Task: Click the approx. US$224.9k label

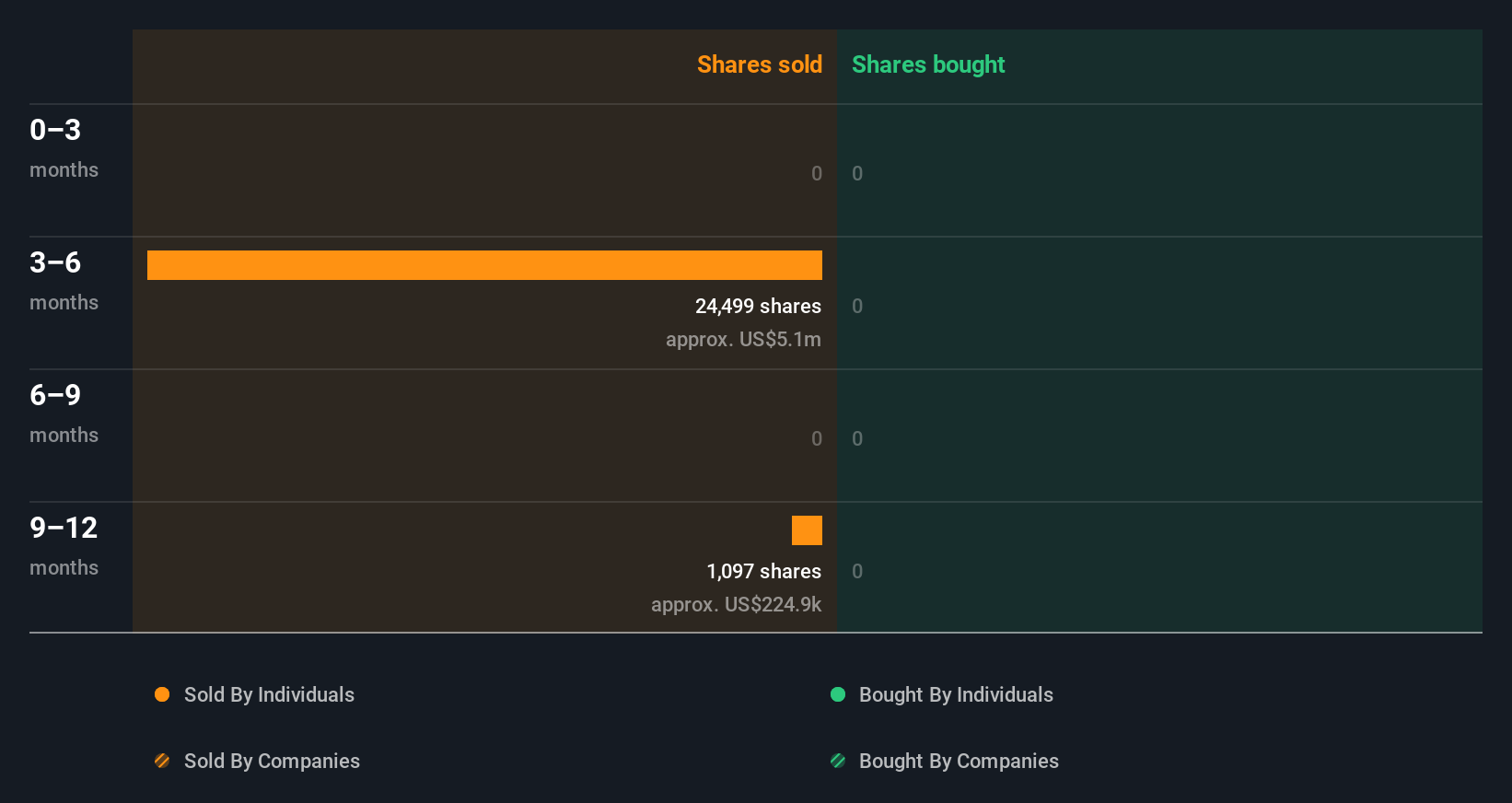Action: click(x=736, y=604)
